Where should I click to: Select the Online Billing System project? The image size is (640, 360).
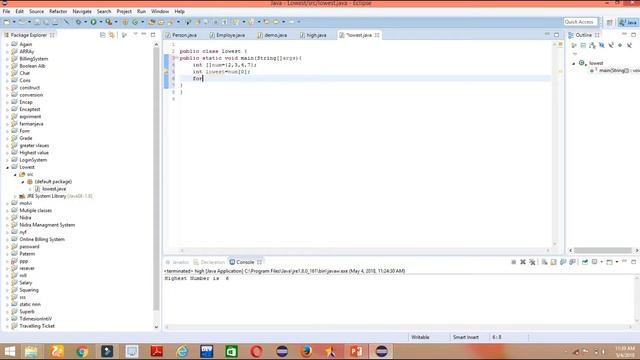[x=42, y=240]
